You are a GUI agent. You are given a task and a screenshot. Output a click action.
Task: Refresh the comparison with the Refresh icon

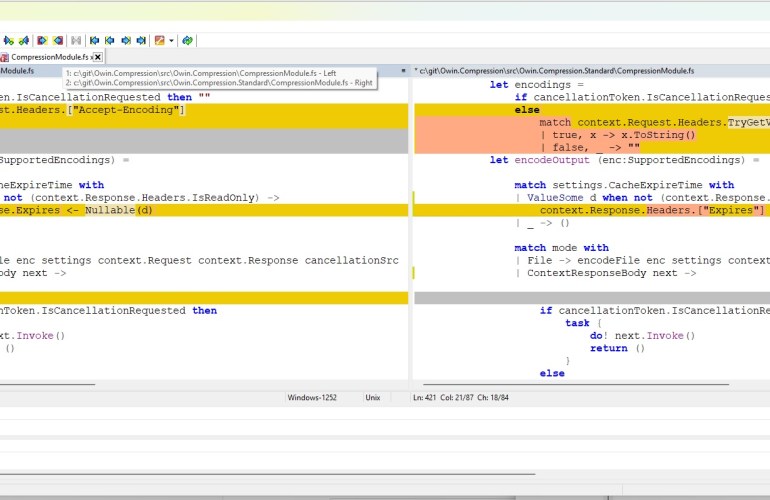(187, 41)
